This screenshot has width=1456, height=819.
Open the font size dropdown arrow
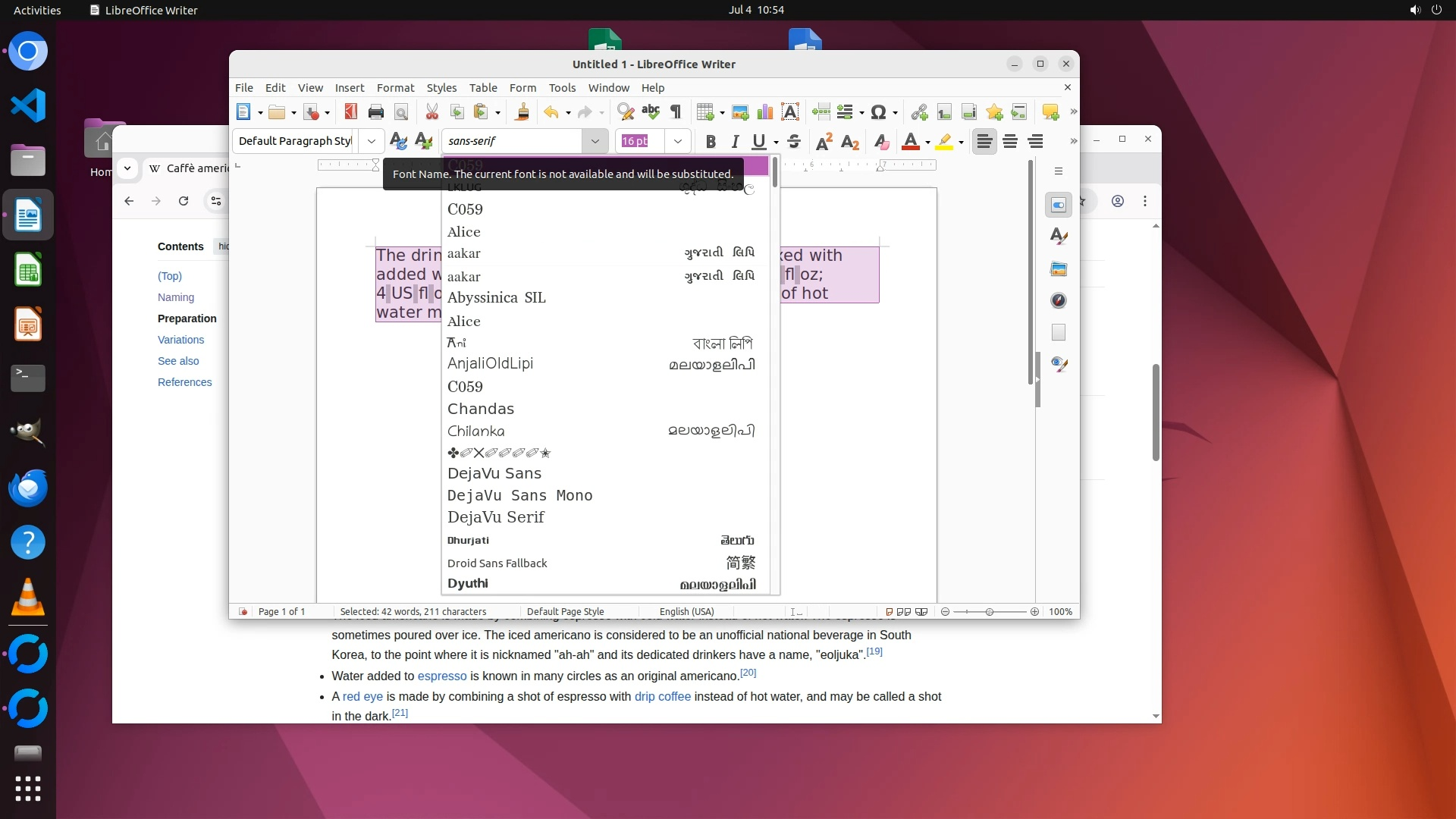677,141
